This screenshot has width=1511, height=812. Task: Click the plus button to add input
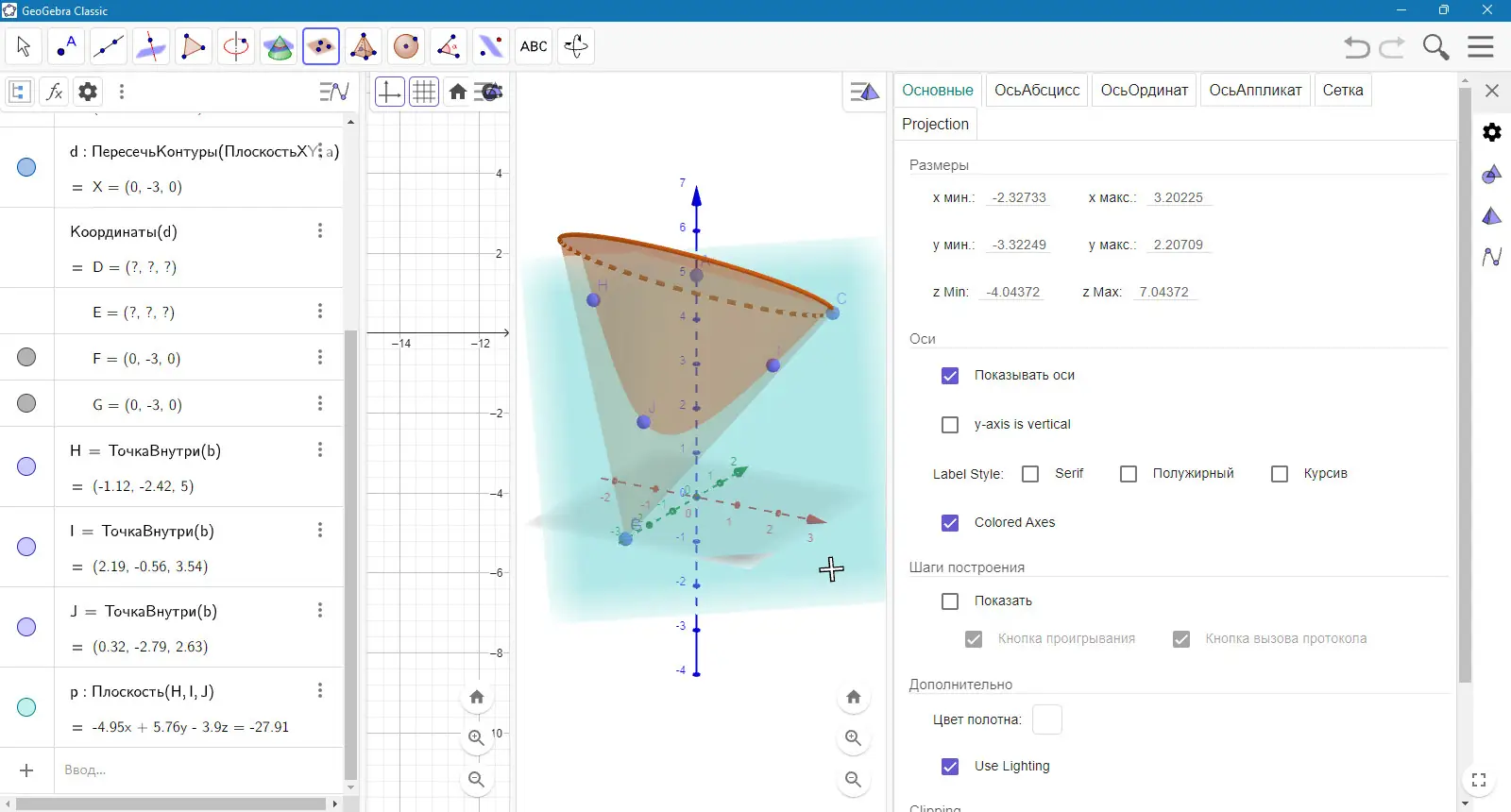[x=26, y=770]
